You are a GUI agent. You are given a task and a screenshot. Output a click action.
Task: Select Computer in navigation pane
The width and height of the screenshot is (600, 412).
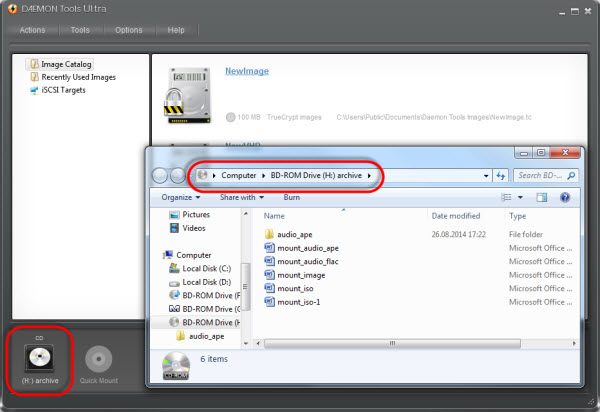click(187, 255)
